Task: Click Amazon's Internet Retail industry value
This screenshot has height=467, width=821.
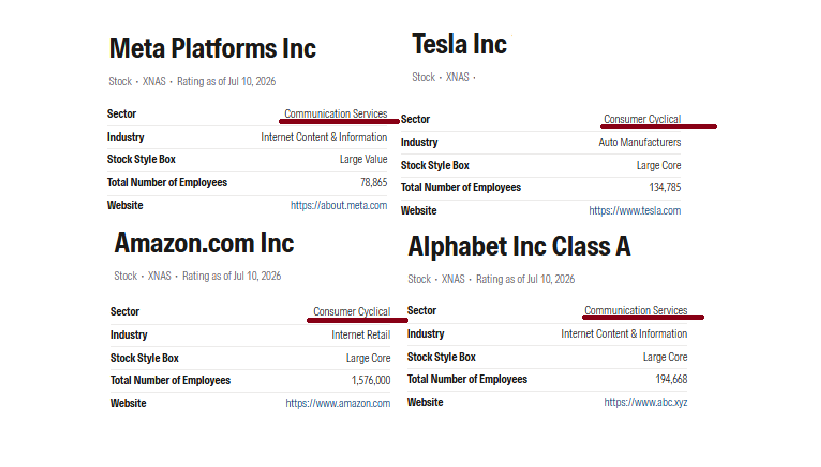Action: 360,335
